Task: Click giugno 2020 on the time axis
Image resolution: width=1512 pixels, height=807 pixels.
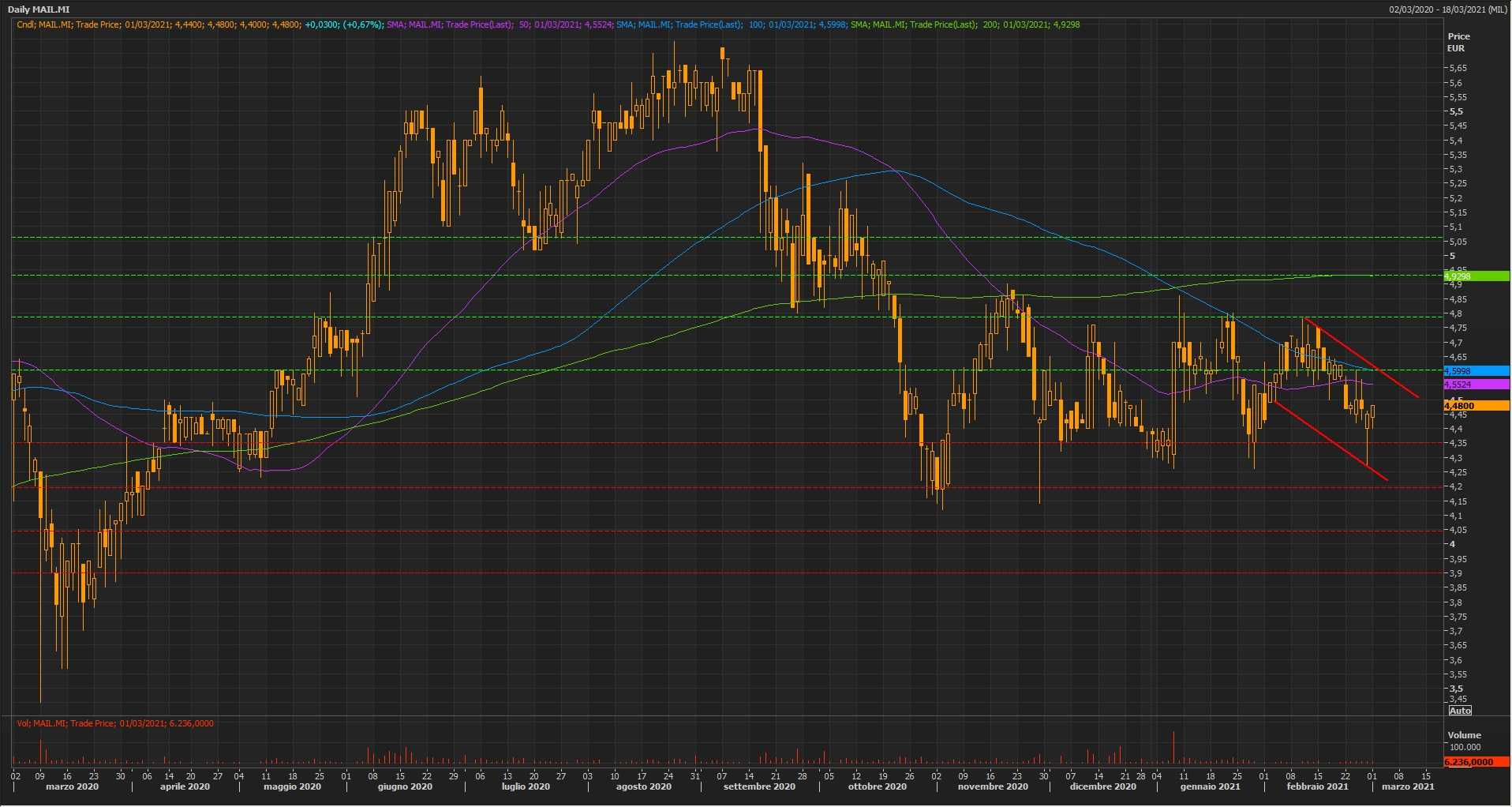Action: 405,786
